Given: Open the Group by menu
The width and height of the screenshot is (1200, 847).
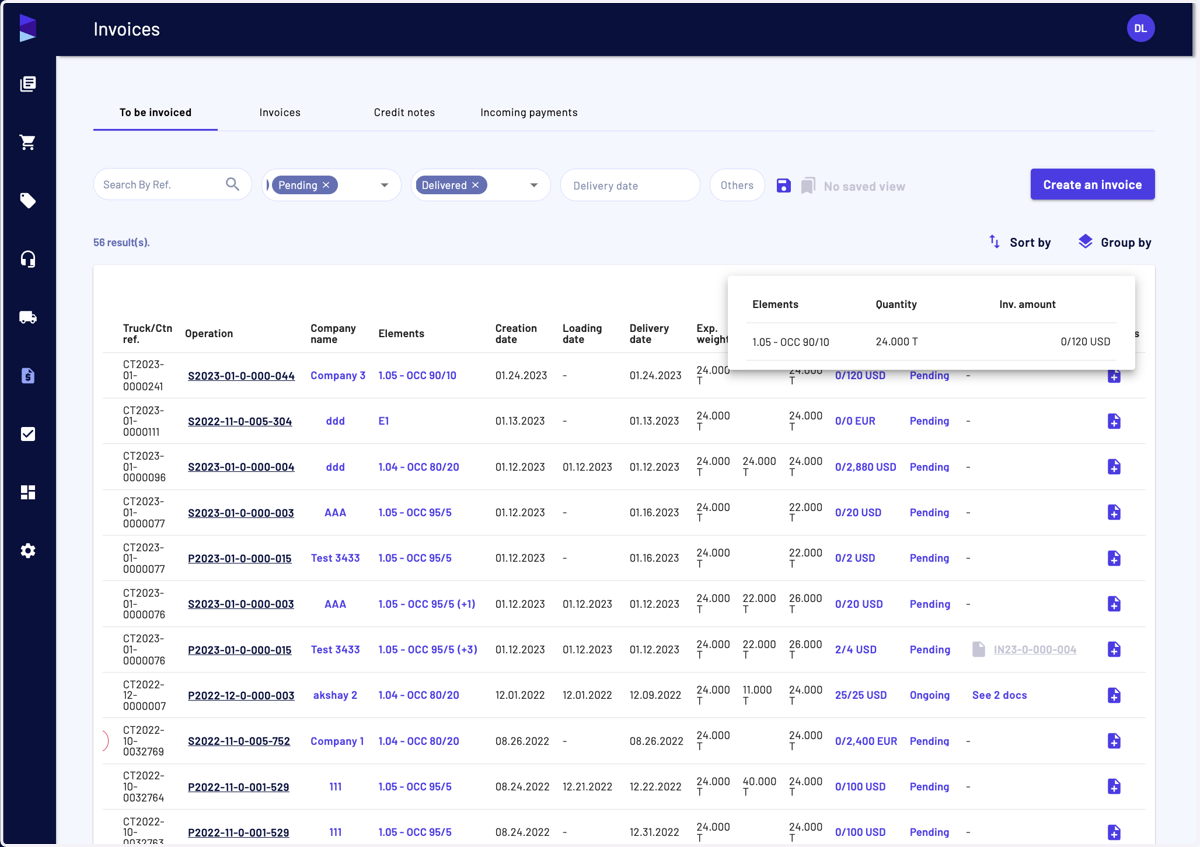Looking at the screenshot, I should [x=1115, y=242].
